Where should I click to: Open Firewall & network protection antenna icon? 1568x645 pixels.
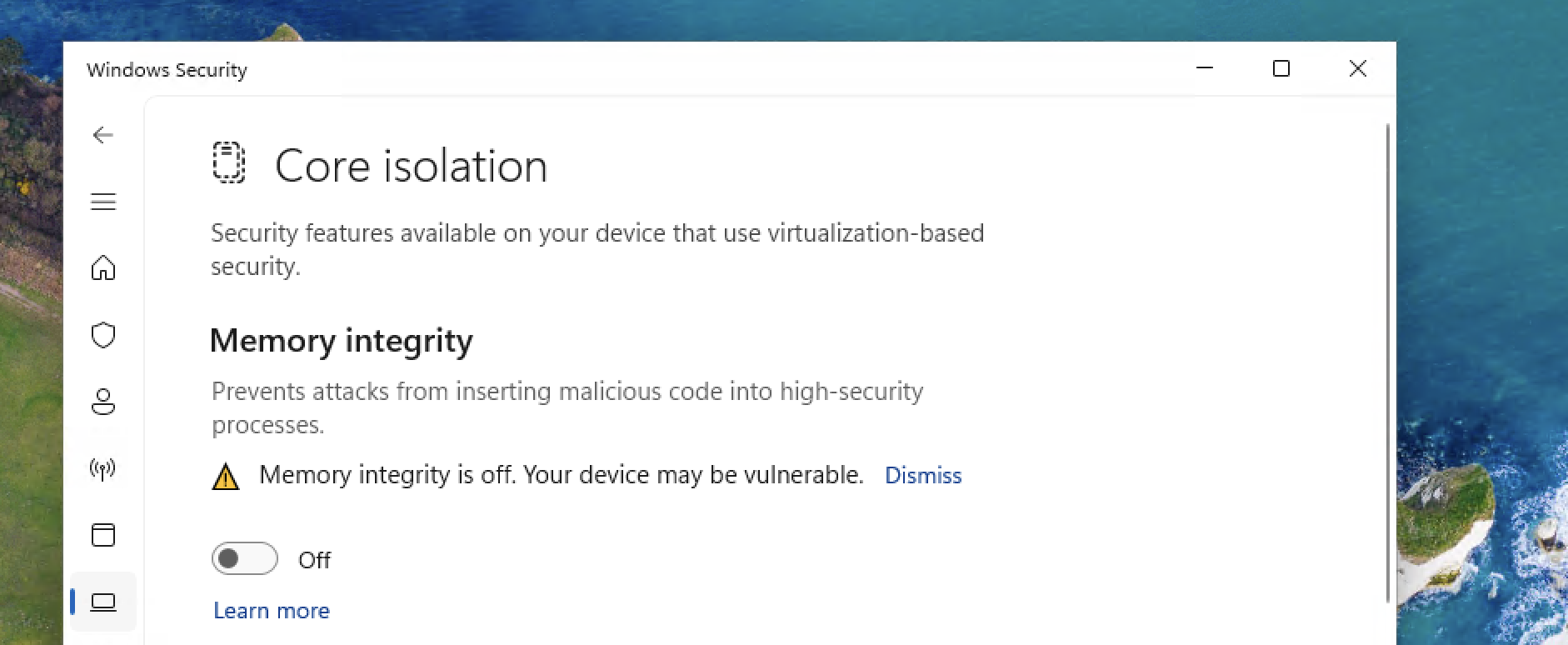coord(103,468)
